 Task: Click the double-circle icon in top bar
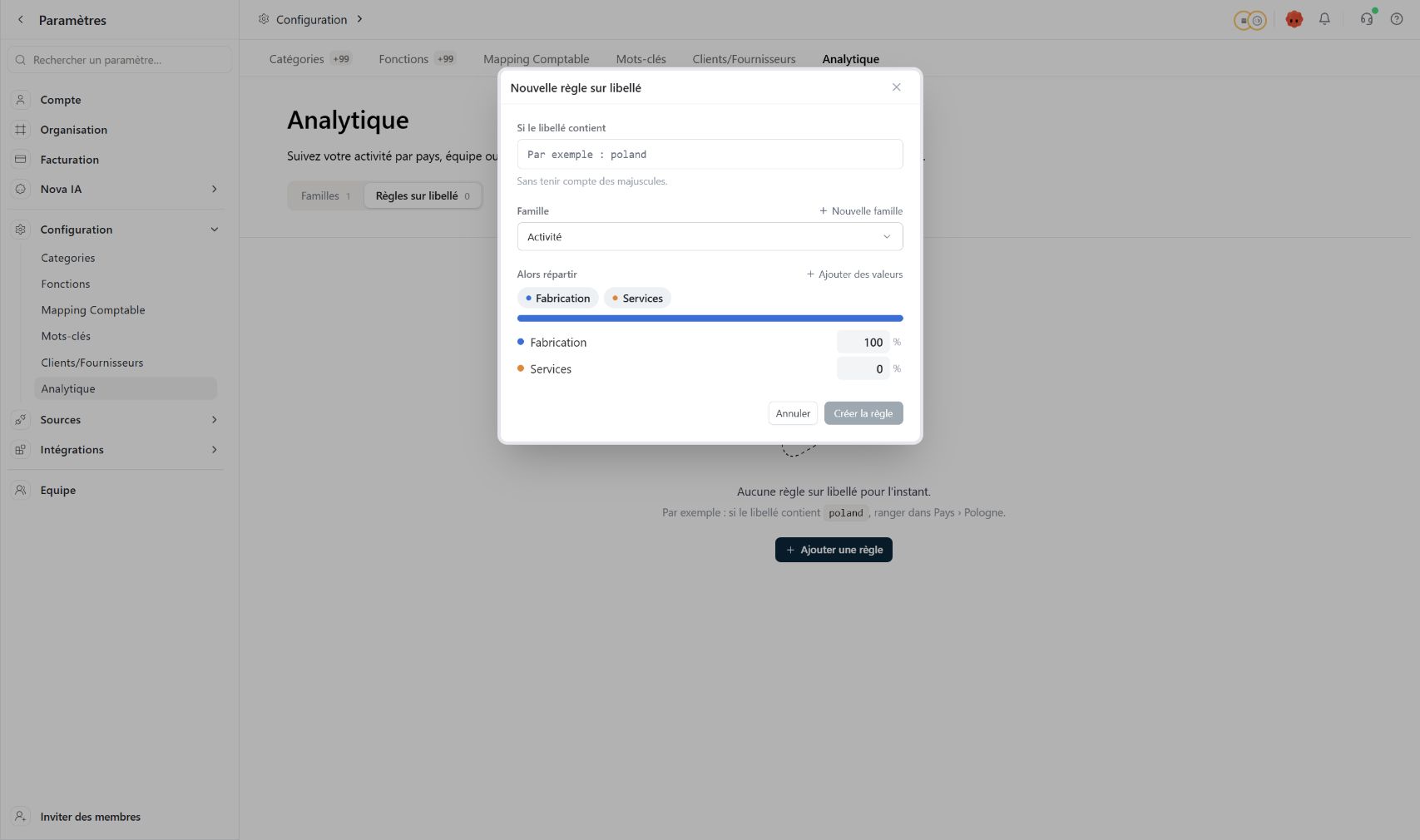[x=1249, y=20]
